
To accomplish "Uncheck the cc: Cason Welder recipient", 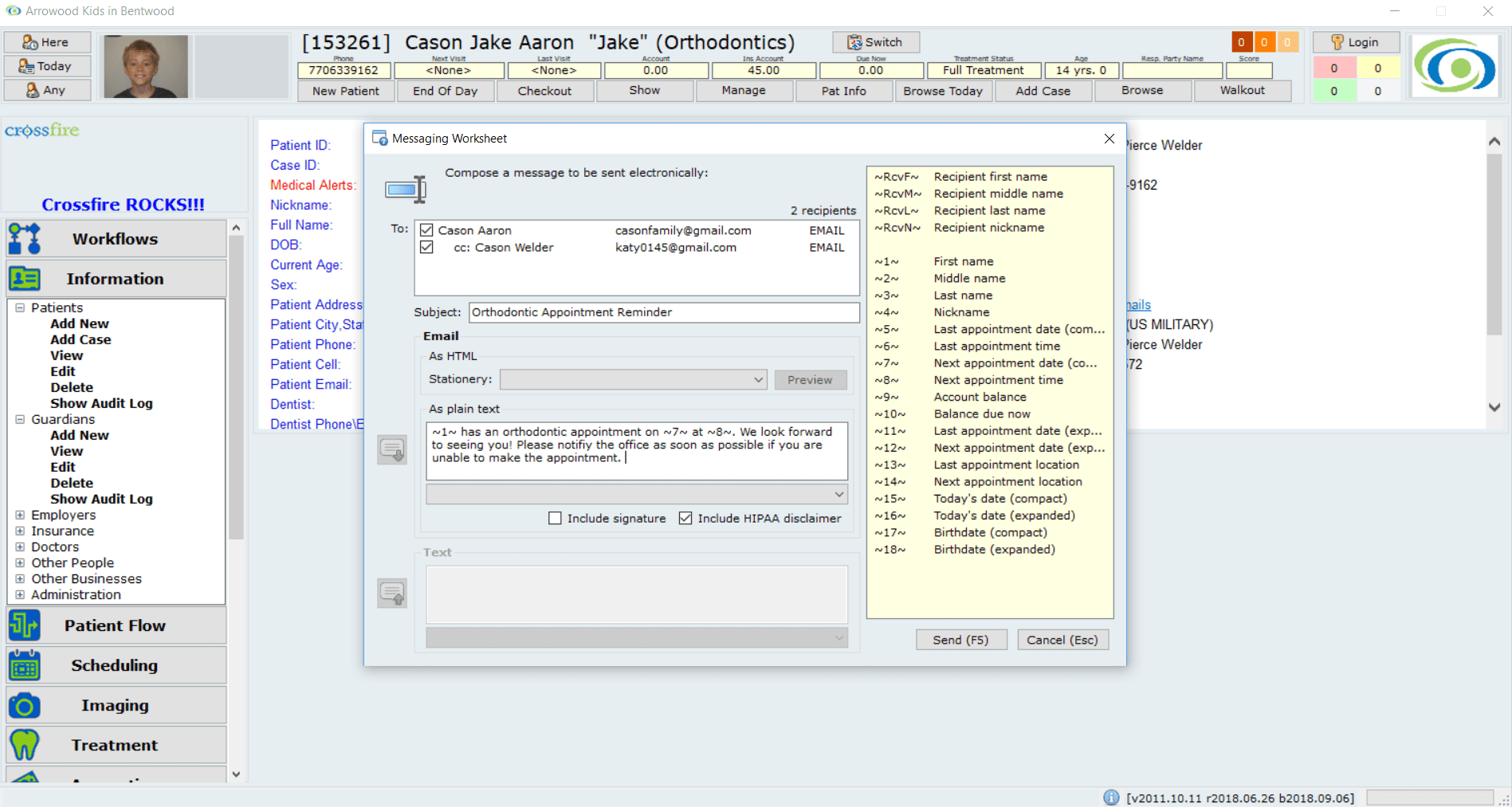I will [427, 247].
